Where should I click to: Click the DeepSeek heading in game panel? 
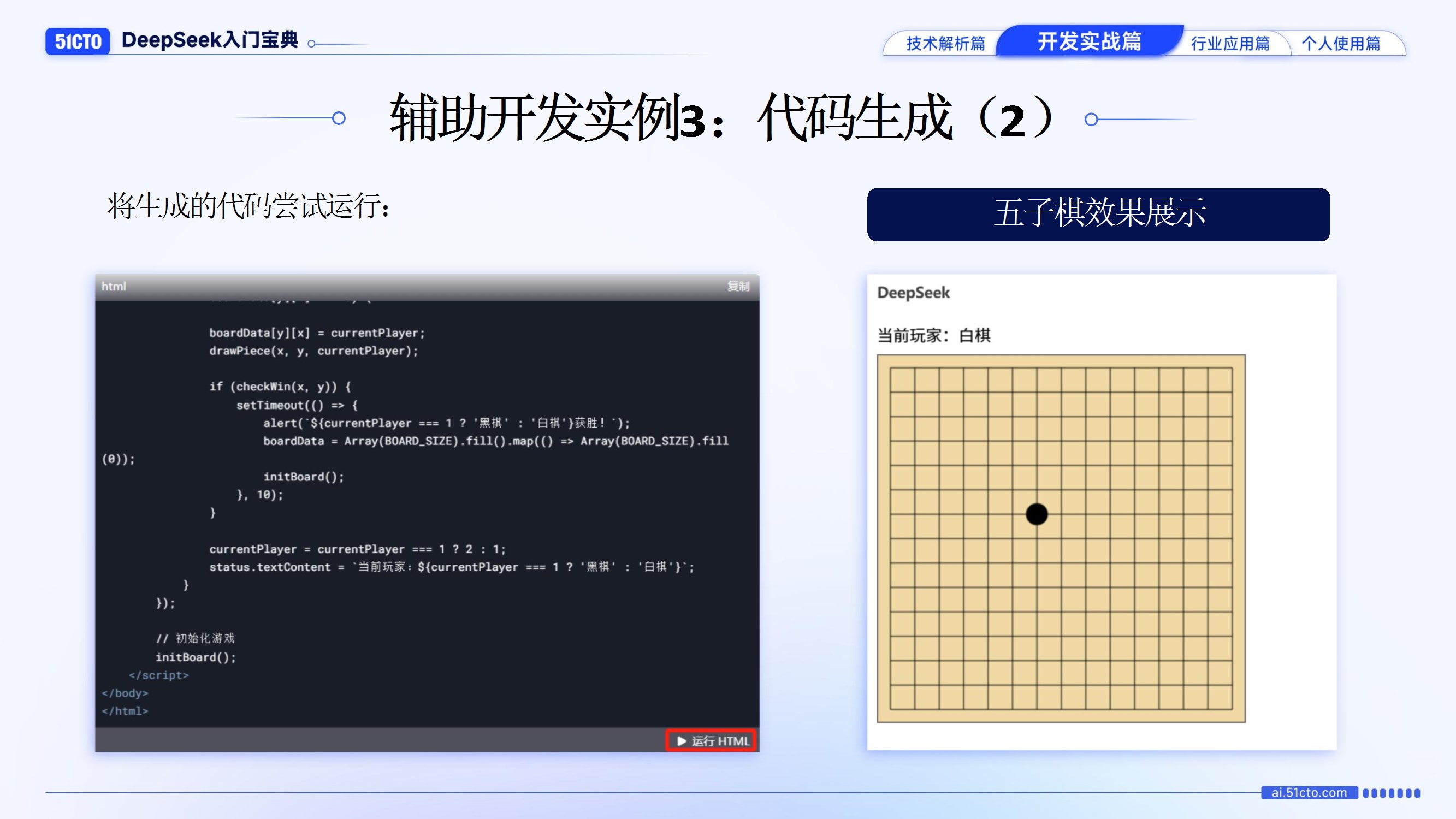coord(913,293)
